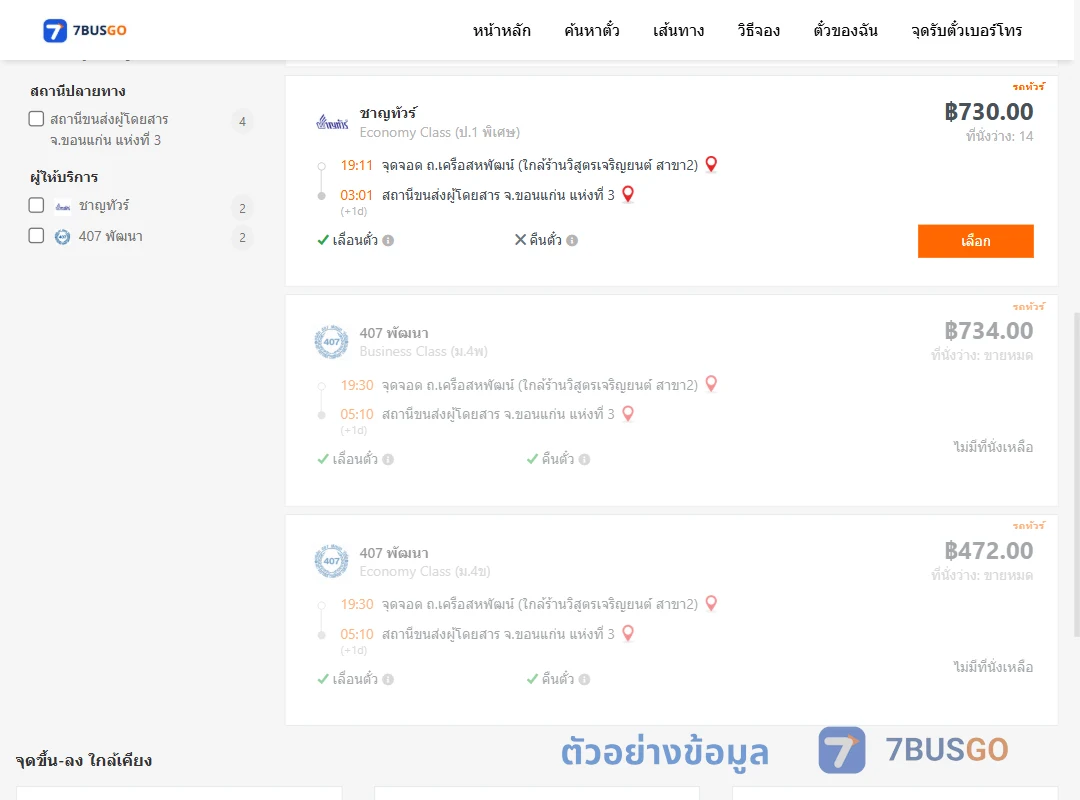The image size is (1080, 800).
Task: Click the 7BUSGO logo in header
Action: [85, 30]
